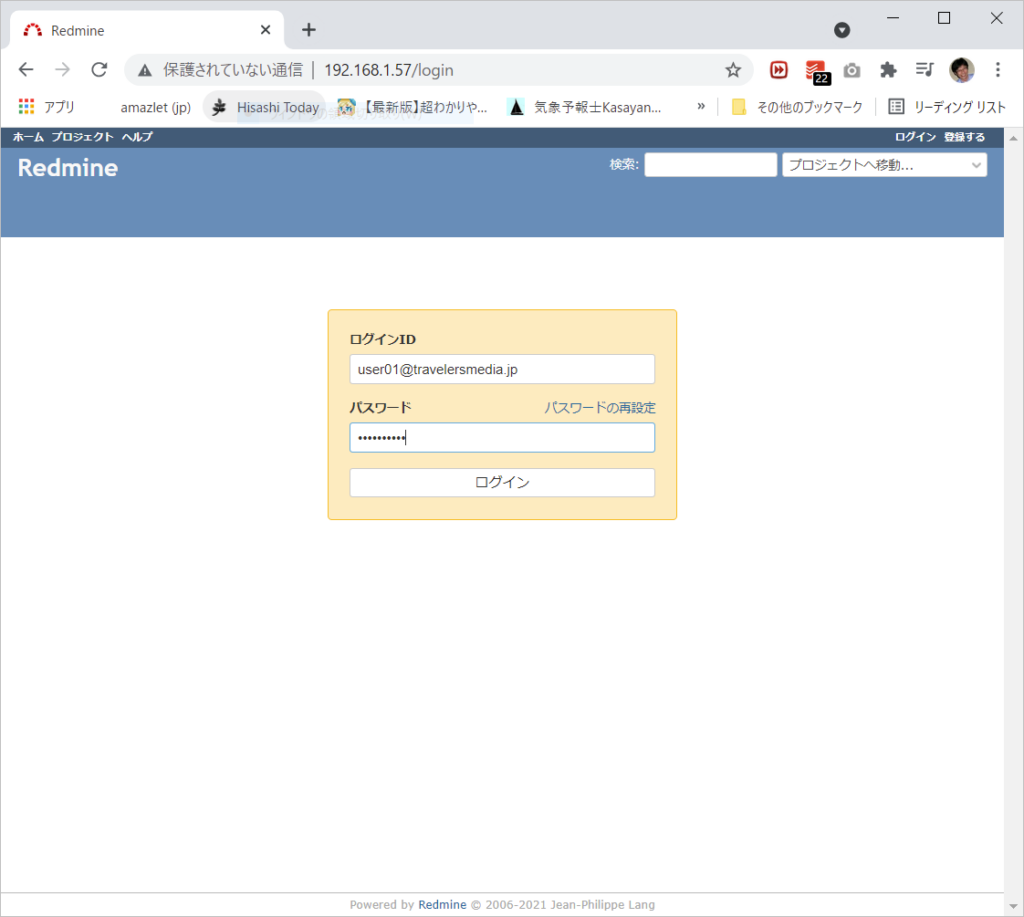Viewport: 1024px width, 917px height.
Task: Click the back navigation arrow
Action: coord(26,70)
